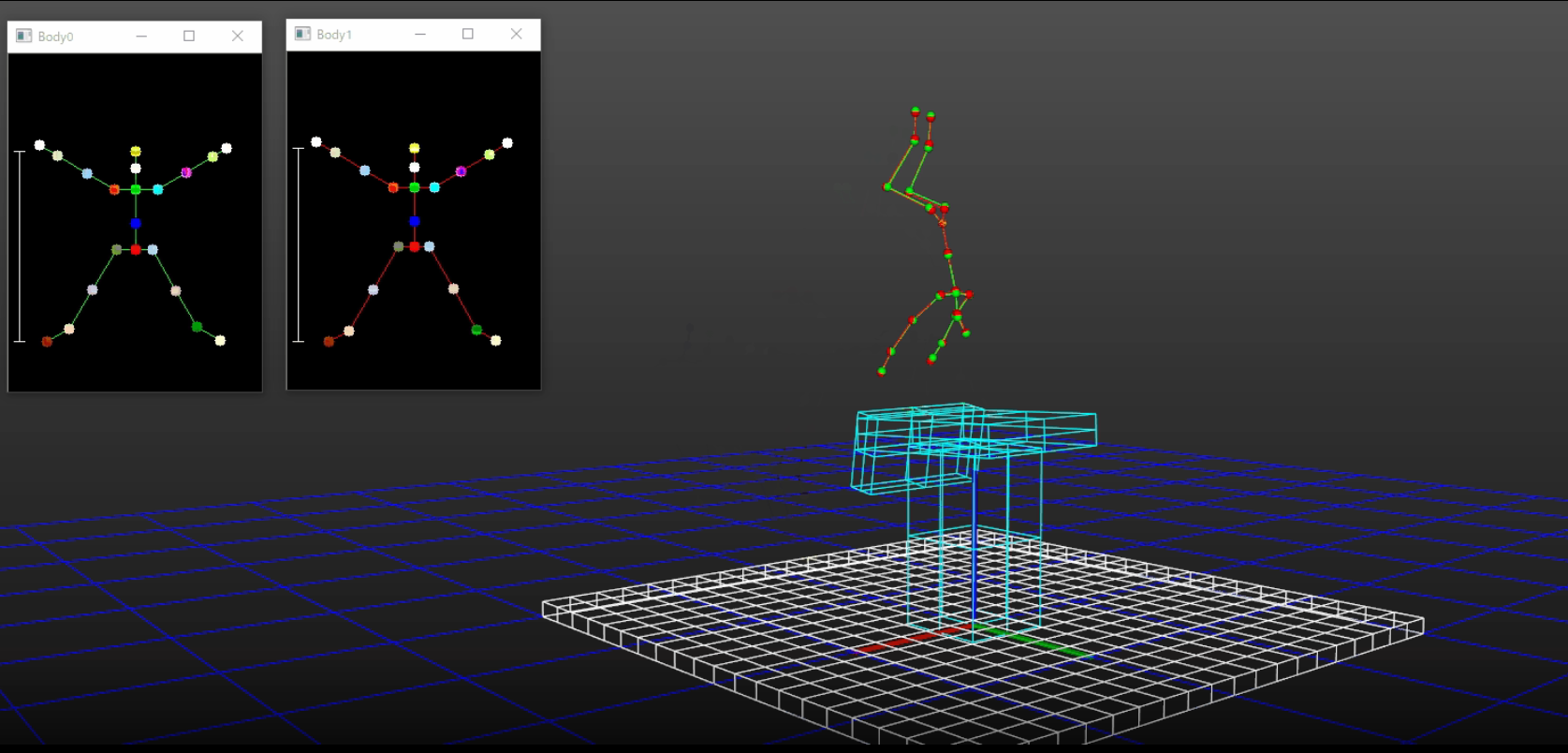Viewport: 1568px width, 753px height.
Task: Pick the magenta arm joint in Body1
Action: click(x=461, y=171)
